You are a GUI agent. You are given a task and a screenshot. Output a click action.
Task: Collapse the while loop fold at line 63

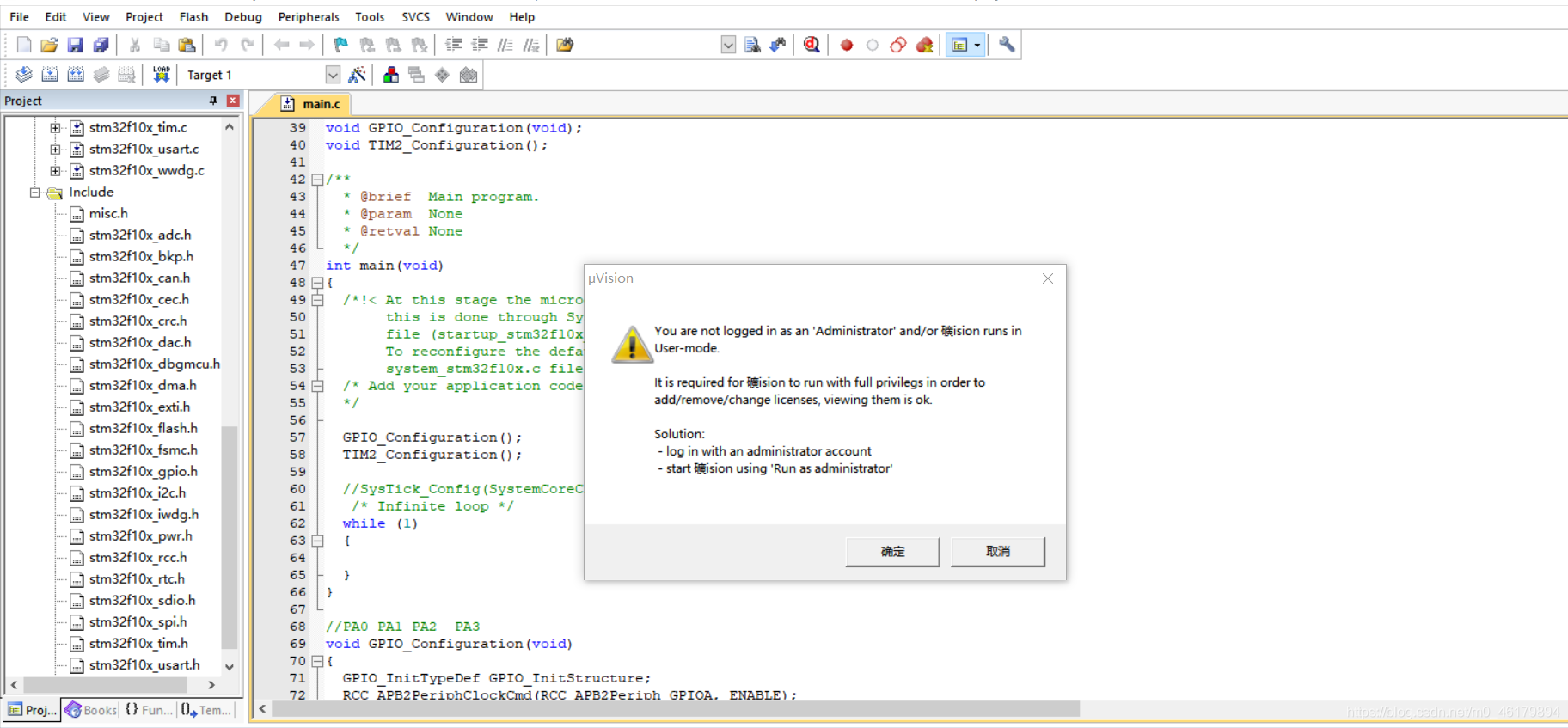coord(317,541)
